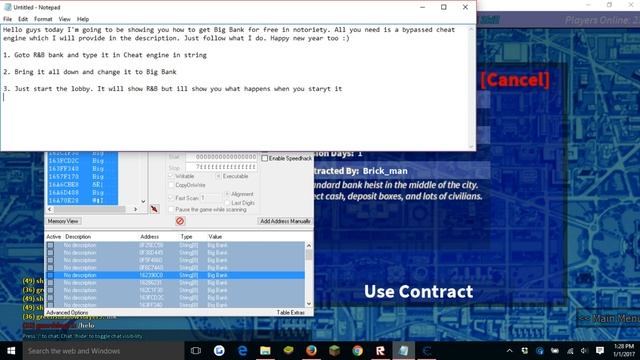This screenshot has height=360, width=640.
Task: Click the Main Menu button in Roblox
Action: point(609,318)
